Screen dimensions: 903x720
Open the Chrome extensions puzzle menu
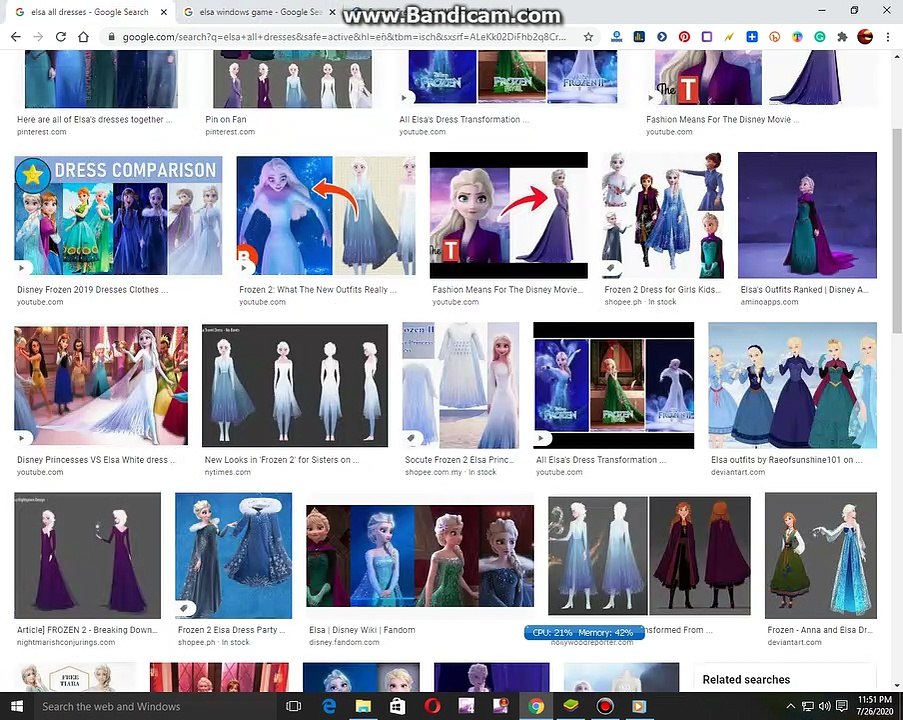[x=842, y=37]
